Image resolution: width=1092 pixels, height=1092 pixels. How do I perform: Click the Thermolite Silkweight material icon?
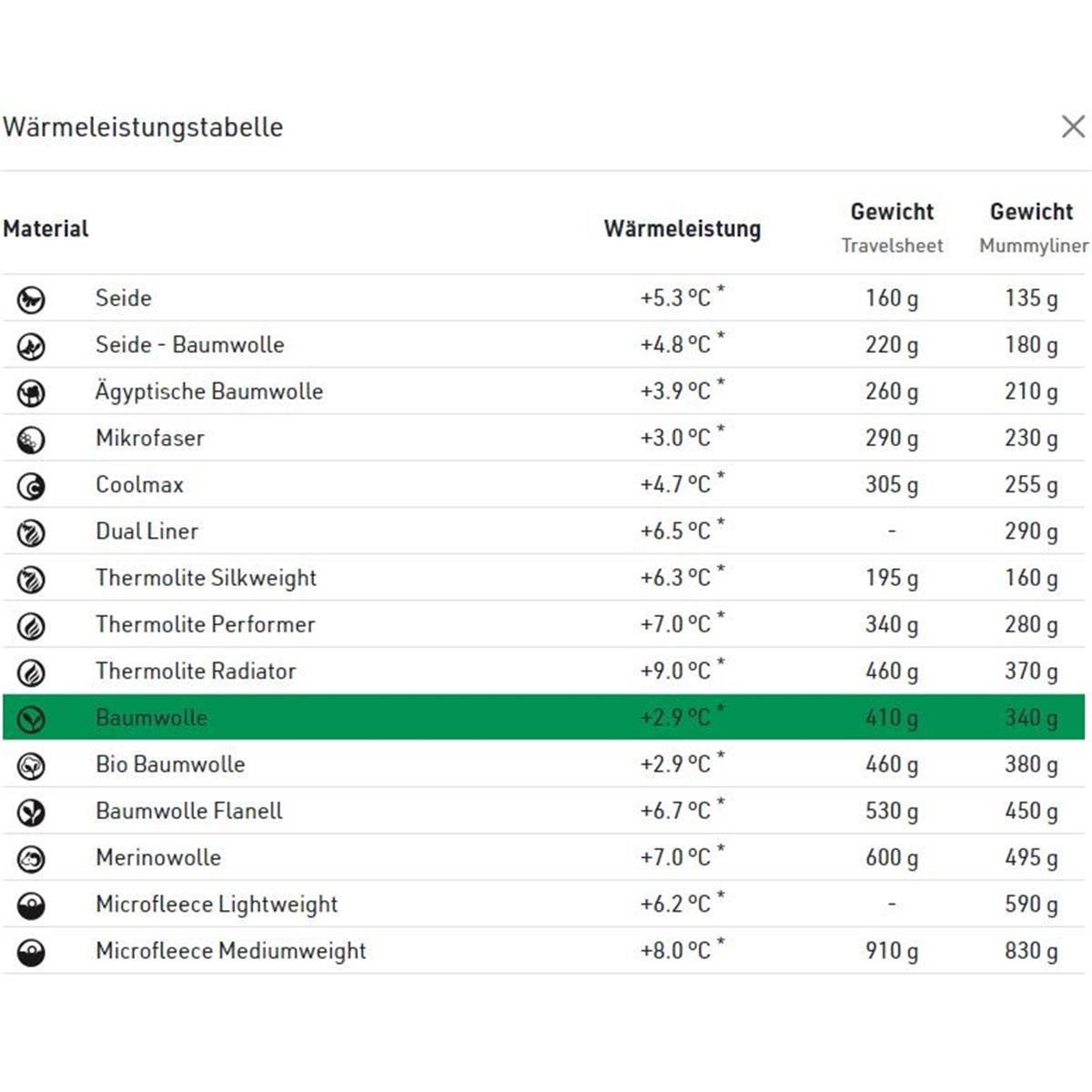coord(32,579)
